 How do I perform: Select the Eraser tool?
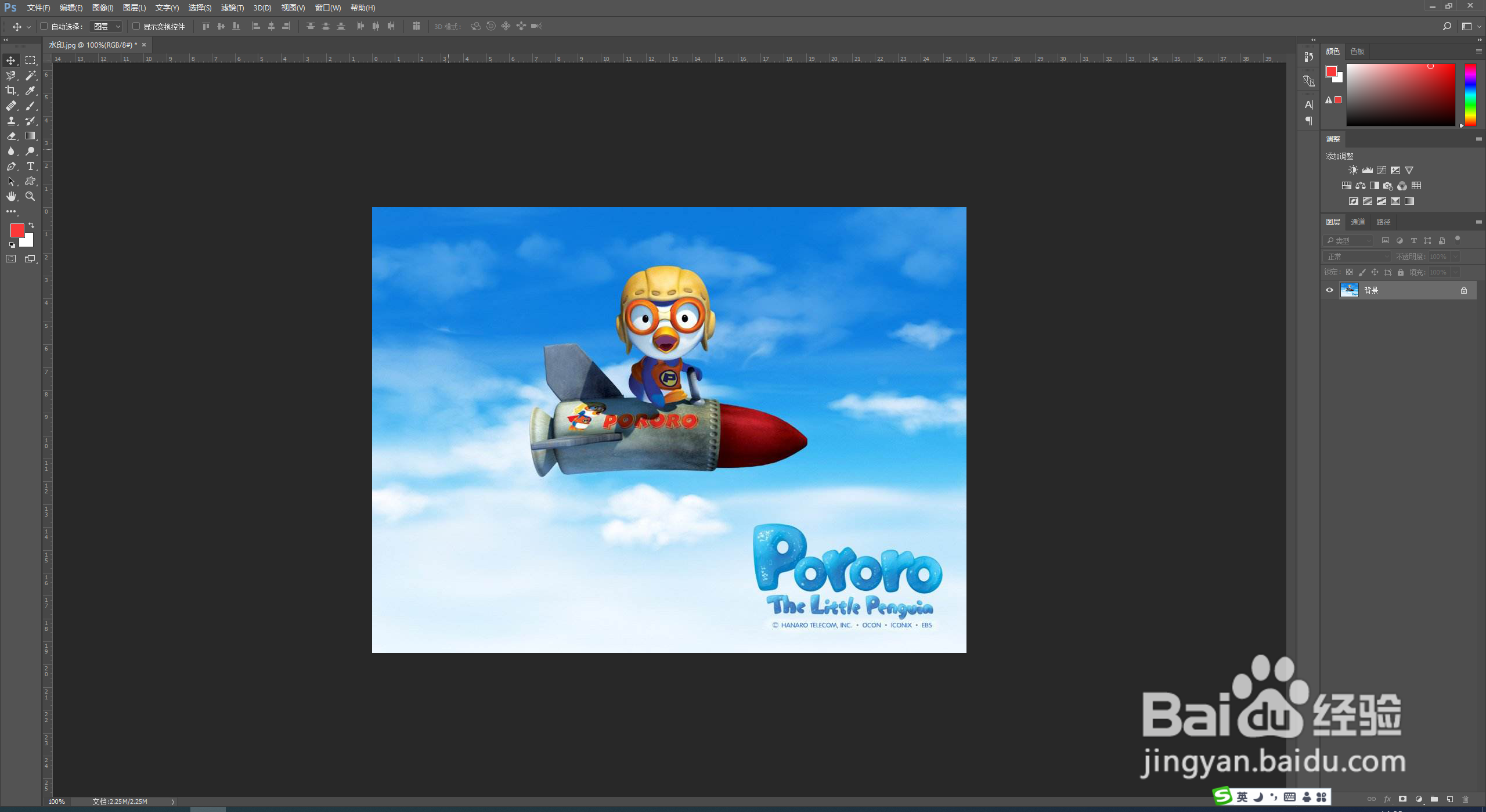(10, 136)
